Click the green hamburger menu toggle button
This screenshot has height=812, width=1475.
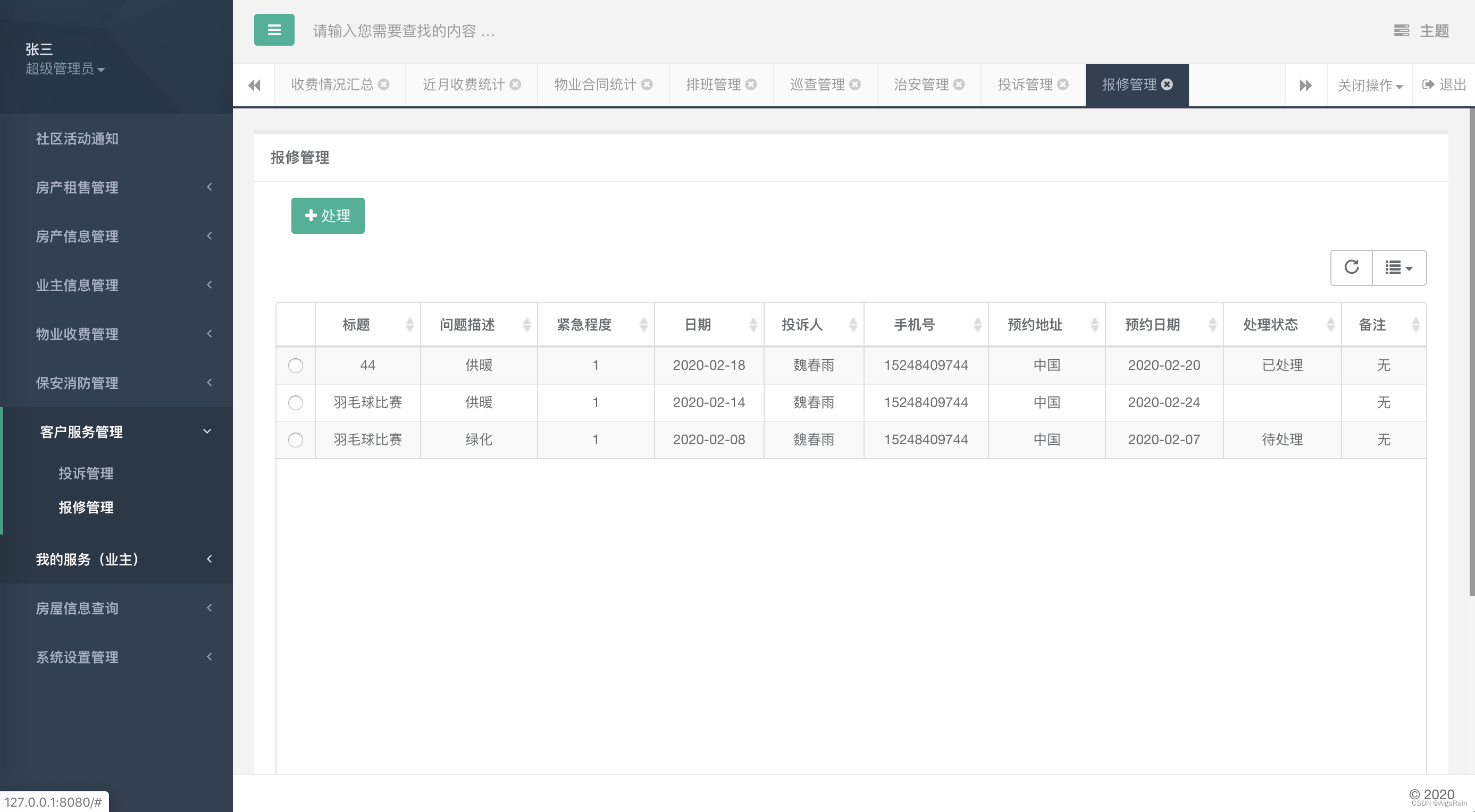[274, 30]
